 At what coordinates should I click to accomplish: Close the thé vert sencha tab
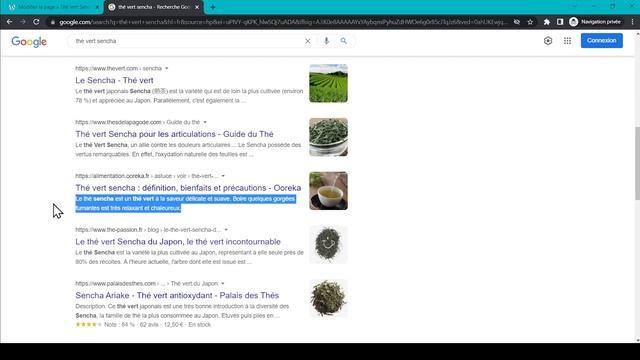197,7
